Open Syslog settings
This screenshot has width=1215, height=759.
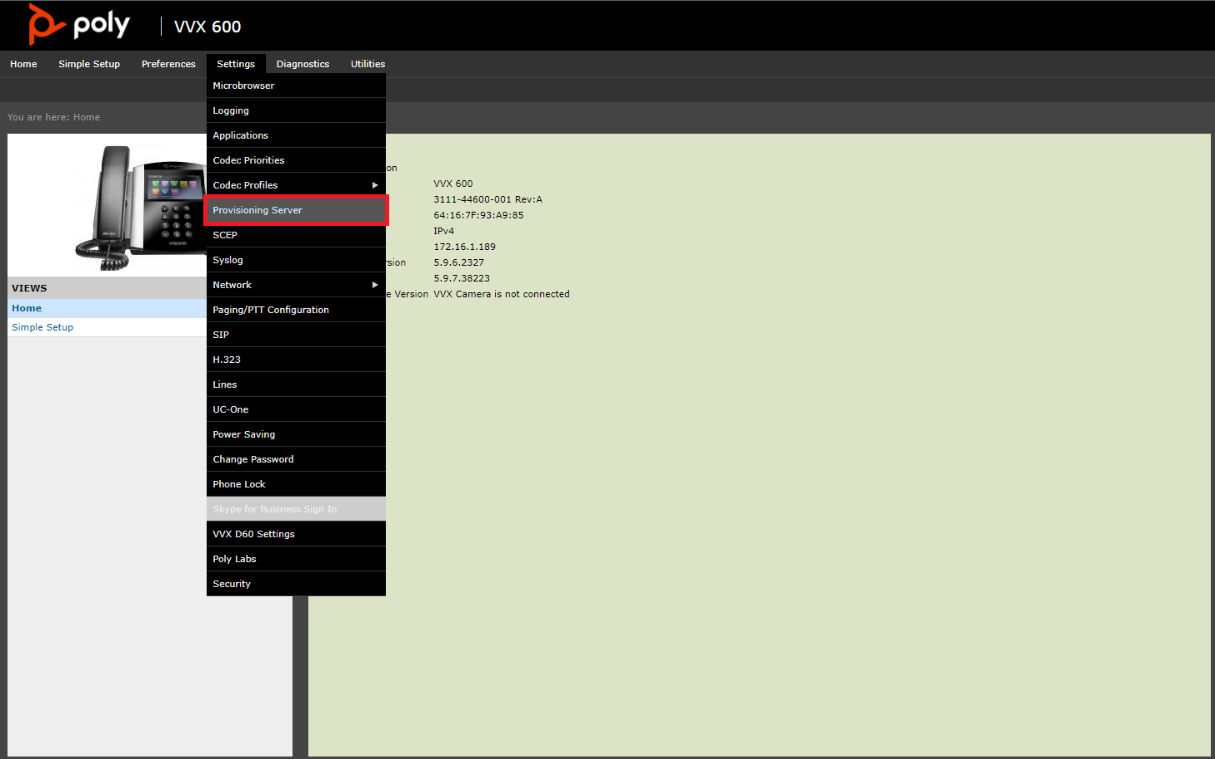pyautogui.click(x=296, y=260)
